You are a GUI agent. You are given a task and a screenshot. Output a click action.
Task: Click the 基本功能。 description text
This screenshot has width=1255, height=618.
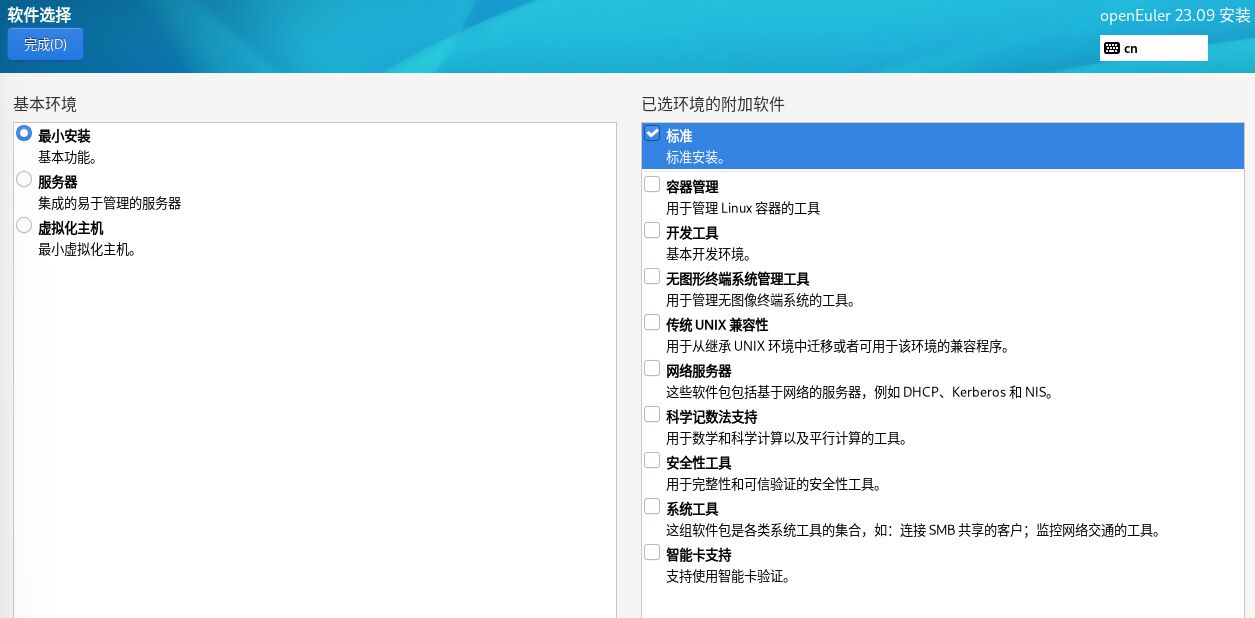[67, 157]
